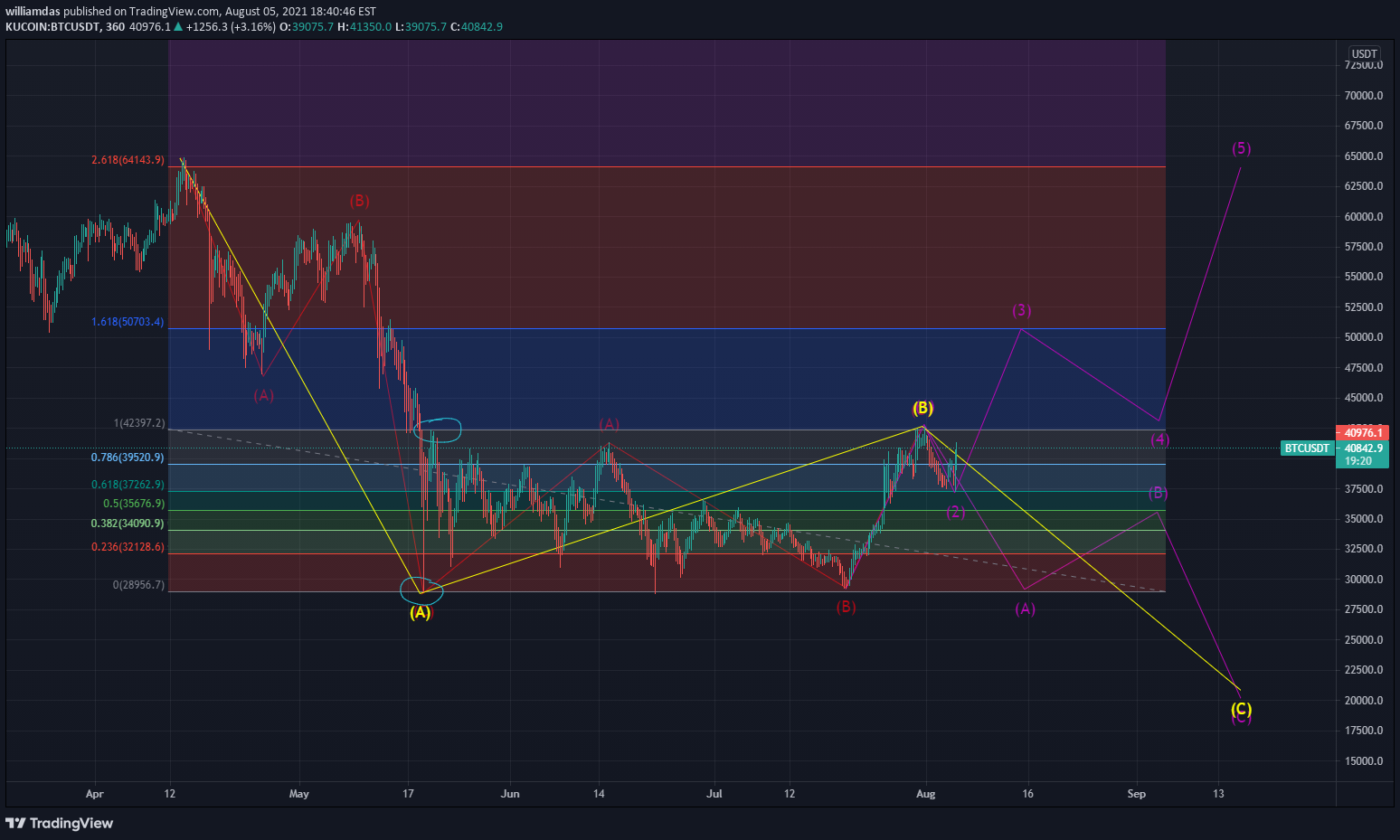The height and width of the screenshot is (840, 1400).
Task: Click the Aug label on time axis
Action: [x=925, y=794]
